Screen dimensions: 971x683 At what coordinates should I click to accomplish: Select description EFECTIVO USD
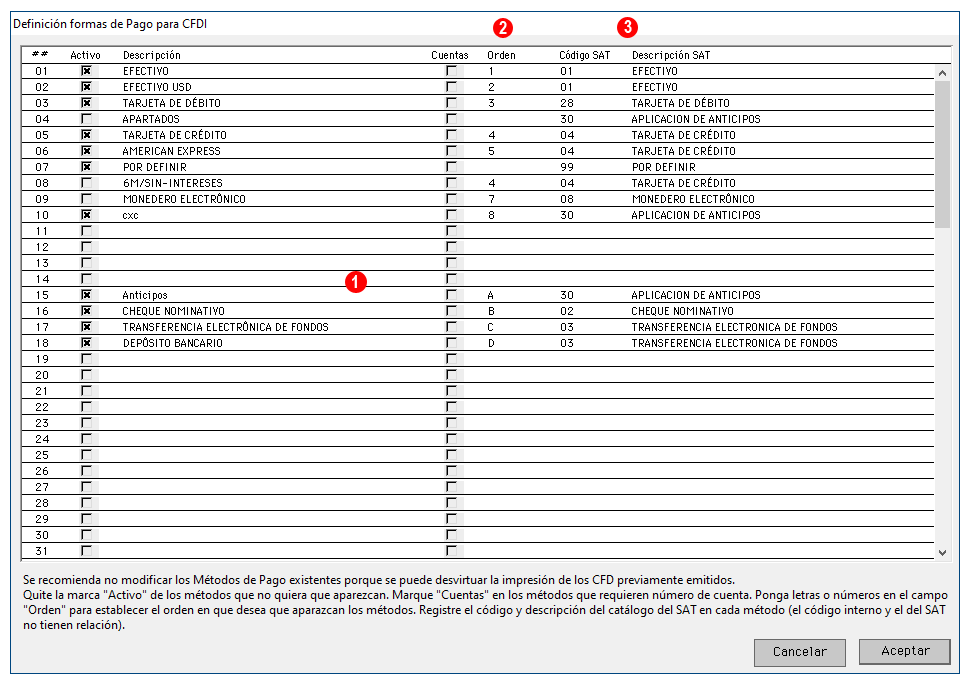point(157,87)
